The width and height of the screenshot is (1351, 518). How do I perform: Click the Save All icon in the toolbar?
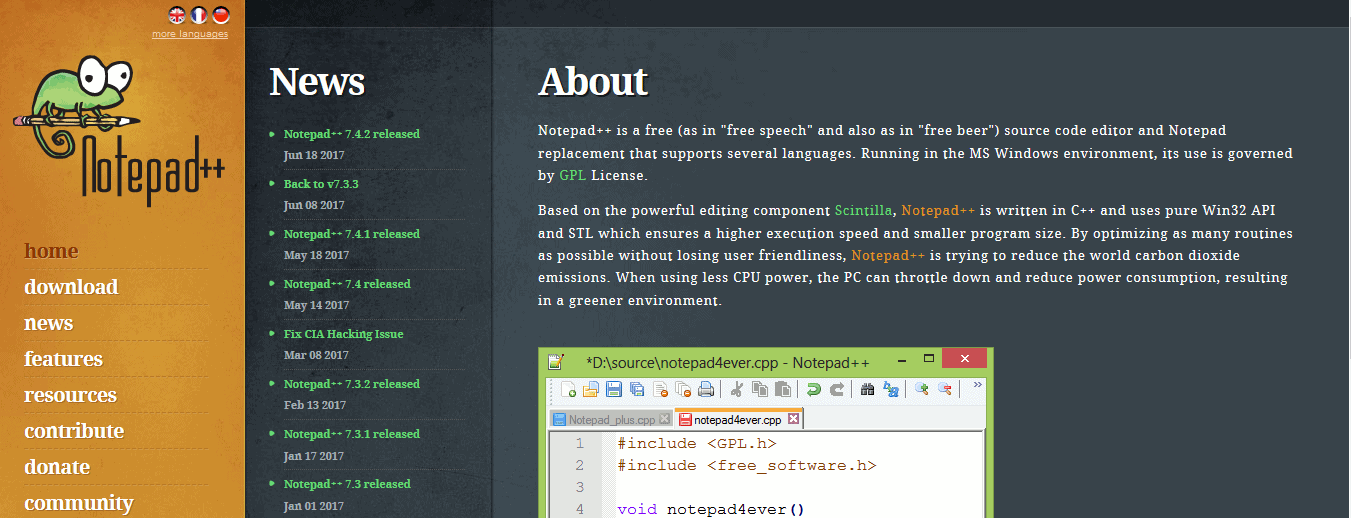(637, 389)
